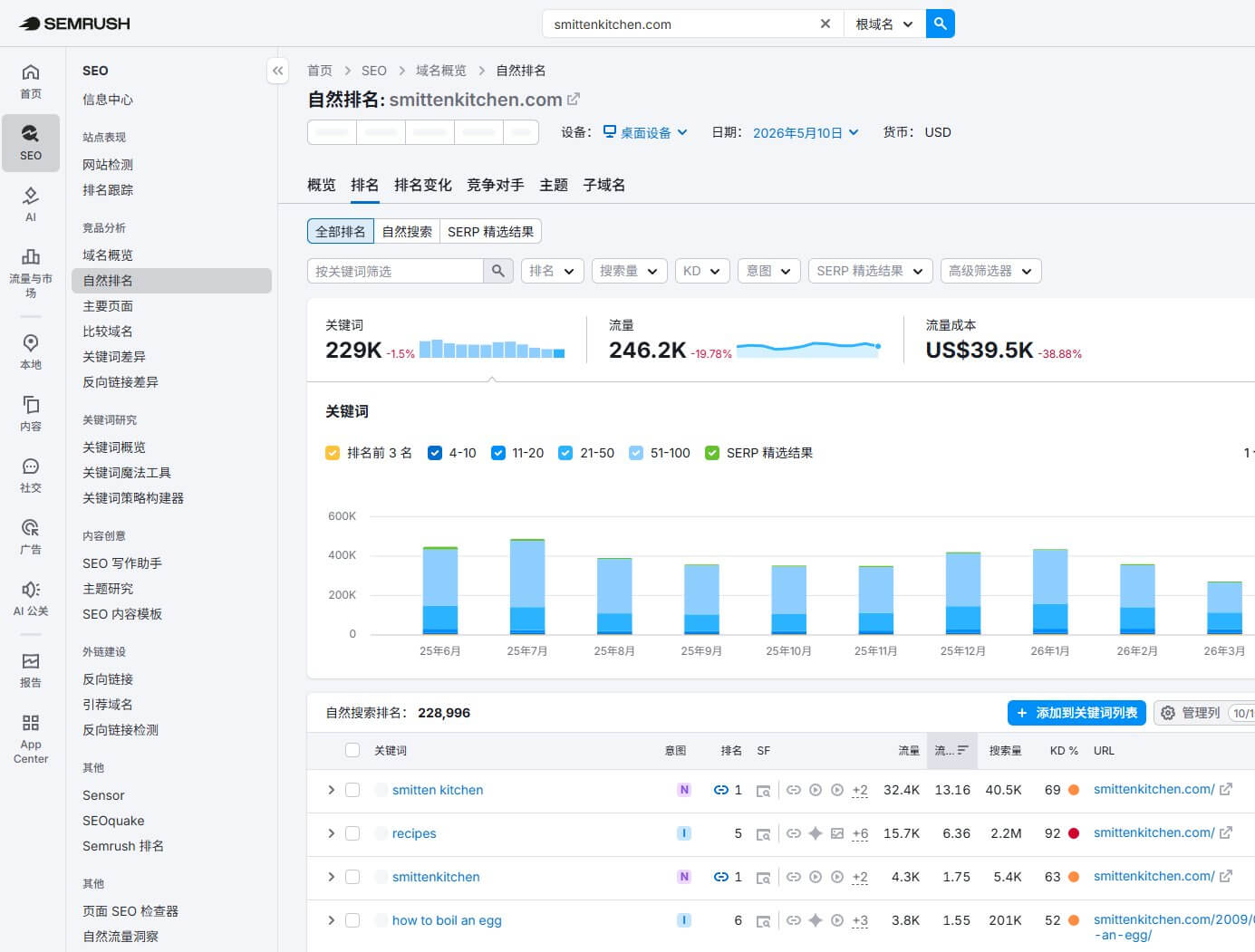Toggle the 51-100 chart checkbox

tap(636, 453)
